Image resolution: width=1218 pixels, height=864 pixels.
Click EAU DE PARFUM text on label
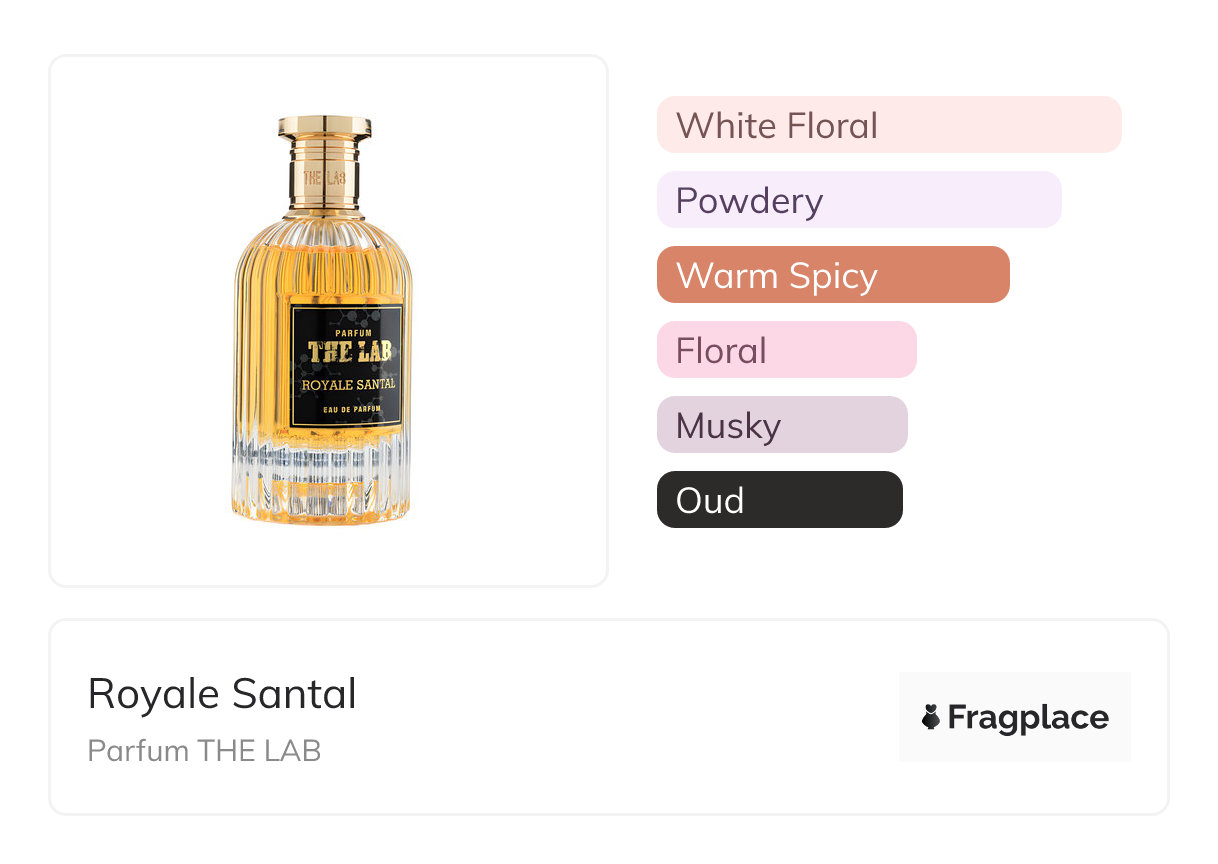click(348, 411)
